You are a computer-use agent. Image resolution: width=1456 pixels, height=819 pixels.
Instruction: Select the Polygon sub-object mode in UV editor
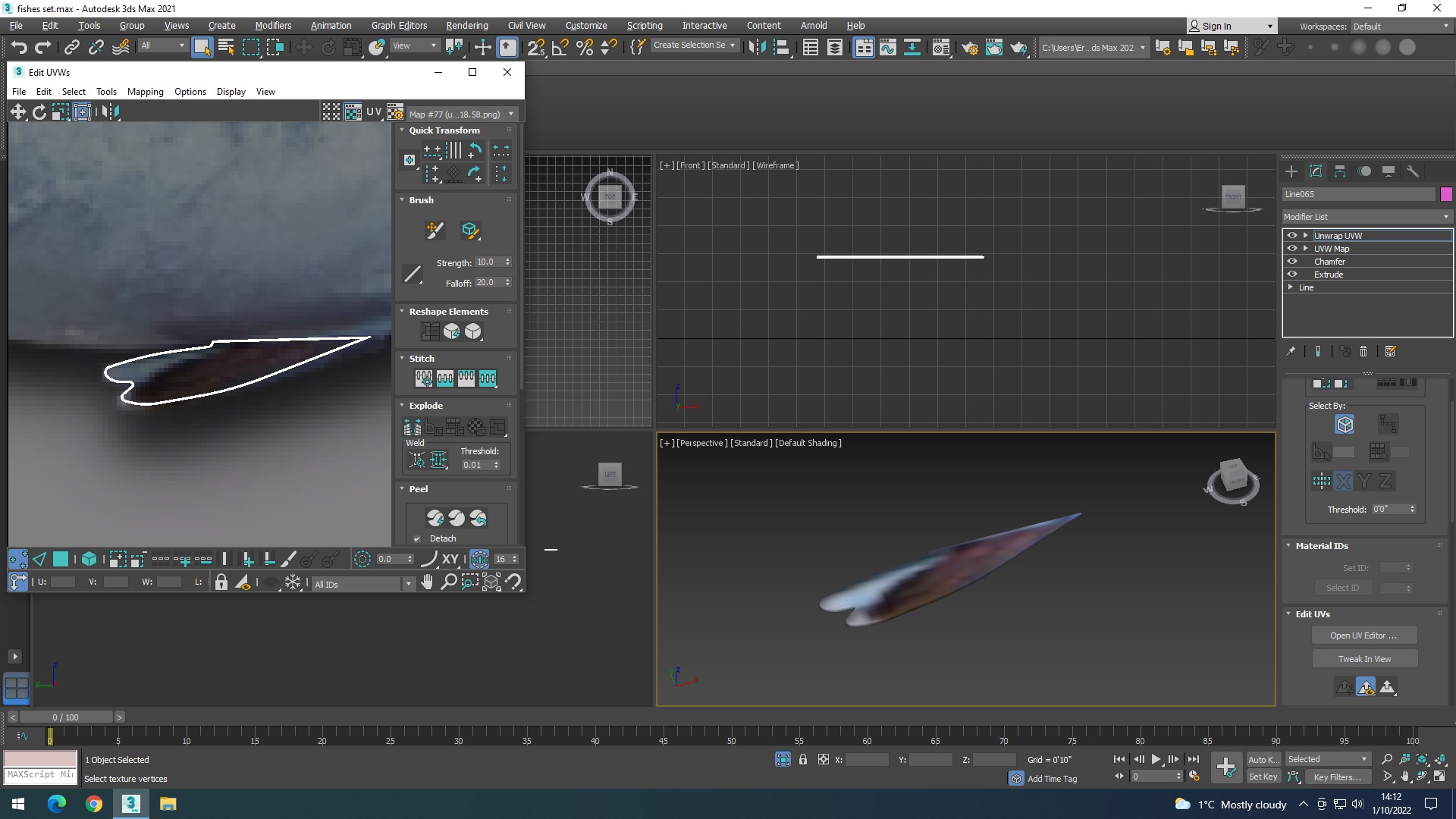coord(61,560)
